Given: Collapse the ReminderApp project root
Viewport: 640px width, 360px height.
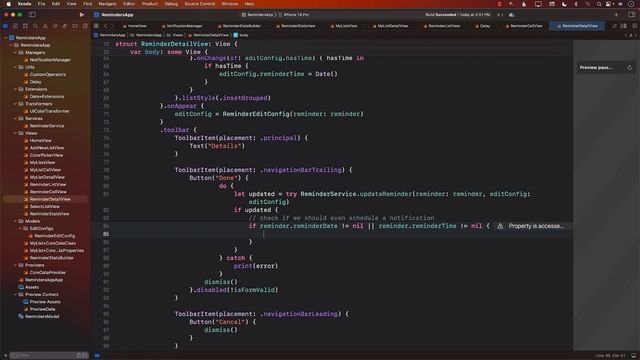Looking at the screenshot, I should (x=6, y=38).
